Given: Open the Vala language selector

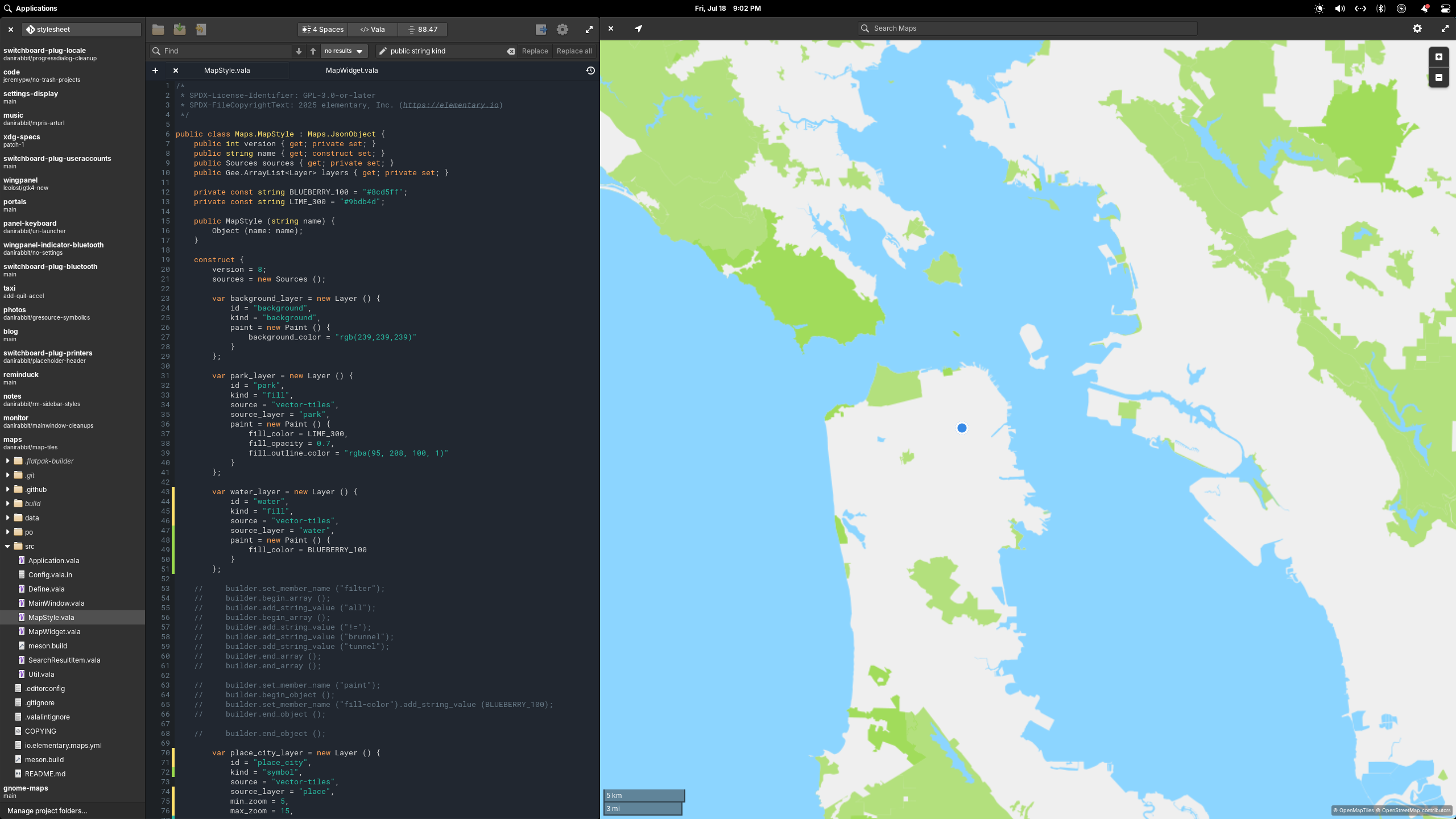Looking at the screenshot, I should point(373,30).
